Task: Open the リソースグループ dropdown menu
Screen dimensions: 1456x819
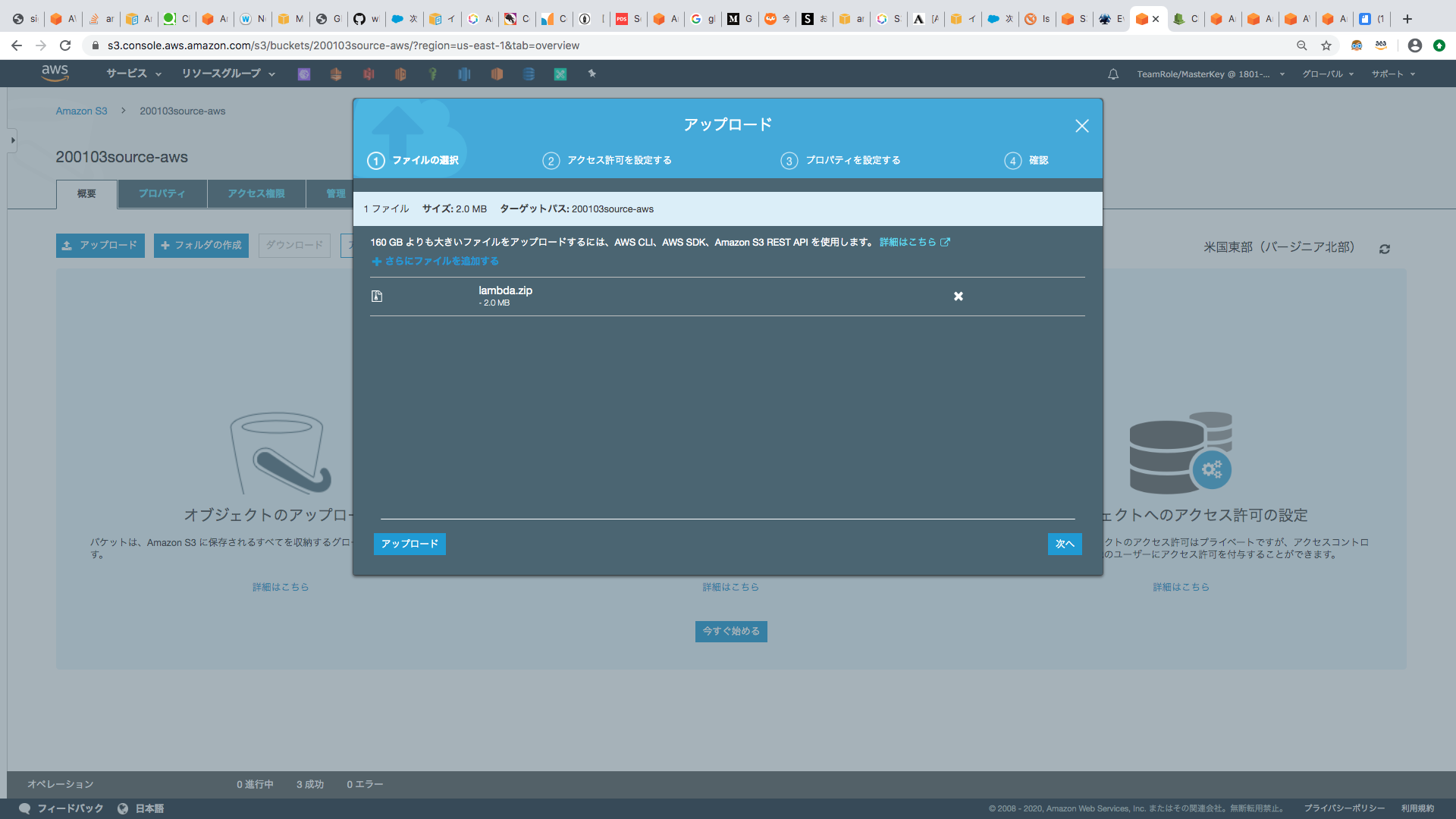Action: click(x=228, y=74)
